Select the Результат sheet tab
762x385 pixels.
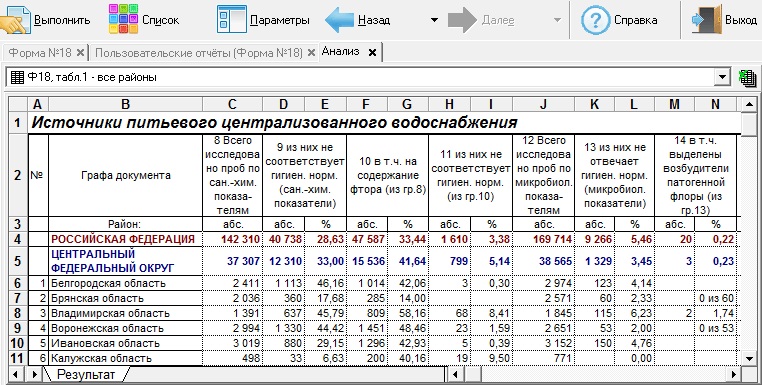86,375
